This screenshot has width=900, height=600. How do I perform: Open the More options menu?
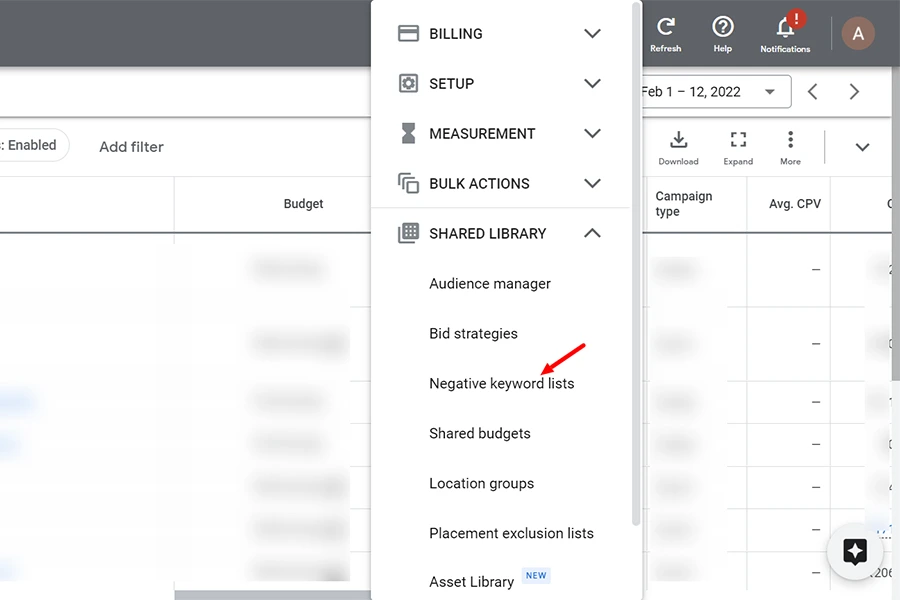790,146
